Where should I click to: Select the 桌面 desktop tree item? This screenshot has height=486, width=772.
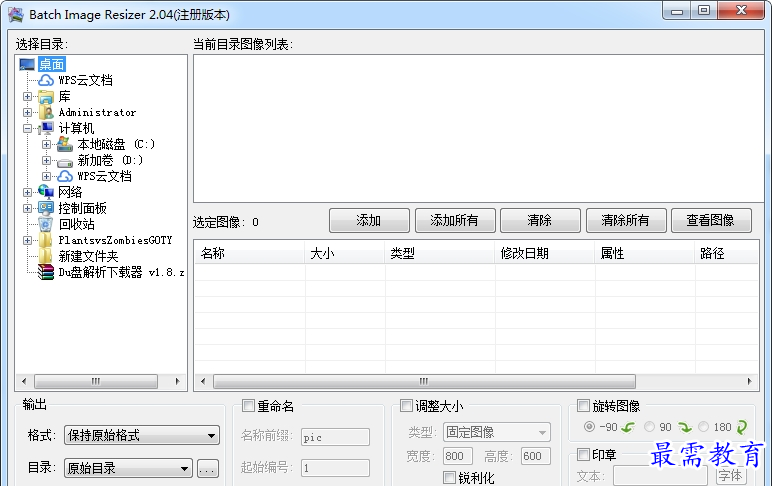[x=52, y=65]
